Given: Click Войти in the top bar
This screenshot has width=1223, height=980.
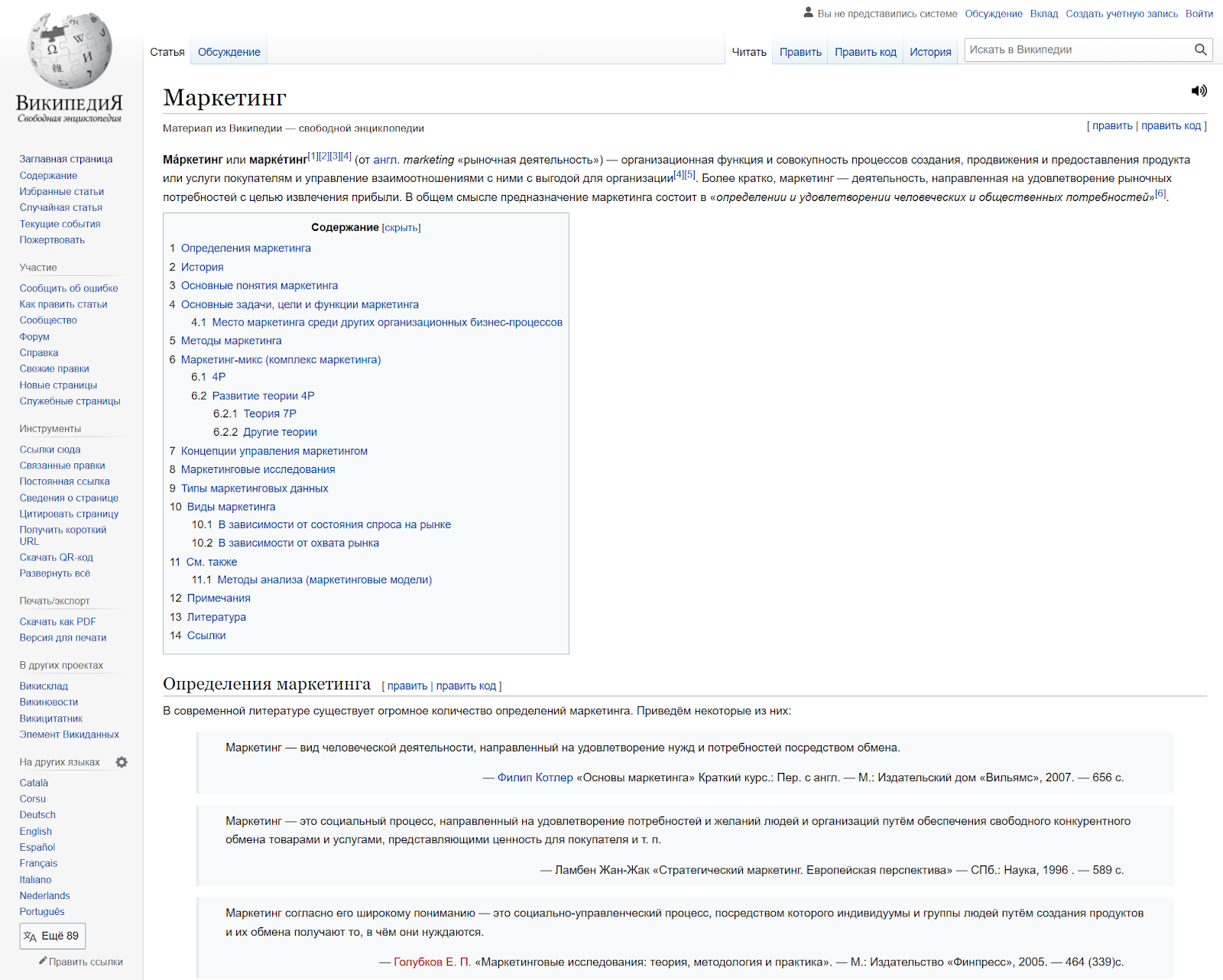Looking at the screenshot, I should 1199,14.
